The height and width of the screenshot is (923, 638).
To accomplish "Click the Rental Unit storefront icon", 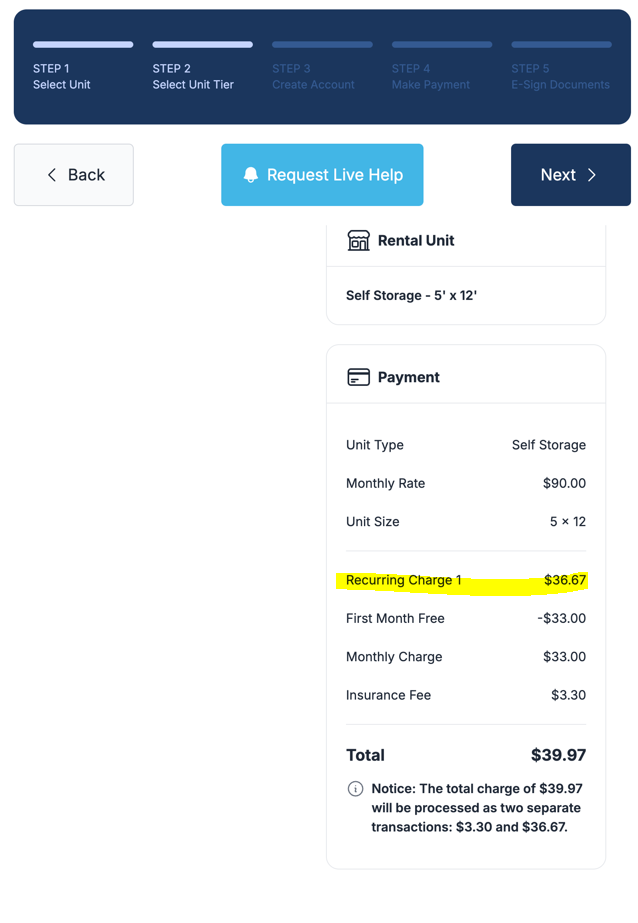I will pyautogui.click(x=357, y=240).
